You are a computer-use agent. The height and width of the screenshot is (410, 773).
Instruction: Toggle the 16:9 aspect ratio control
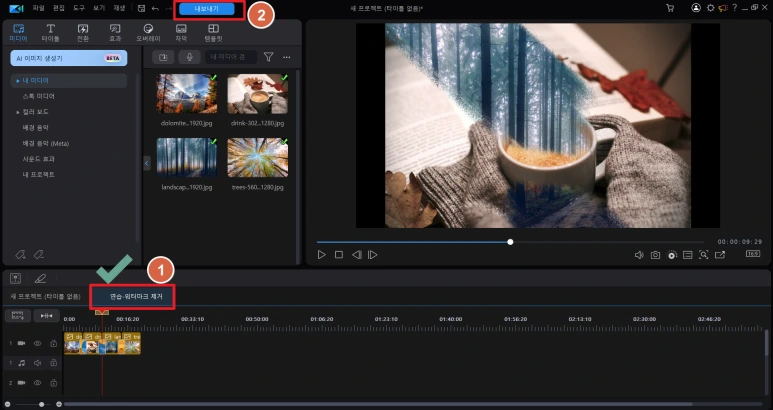coord(753,254)
